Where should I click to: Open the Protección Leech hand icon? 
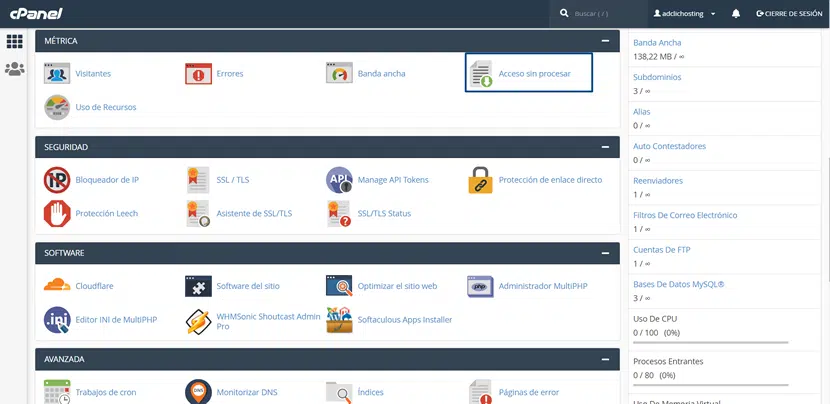point(57,213)
